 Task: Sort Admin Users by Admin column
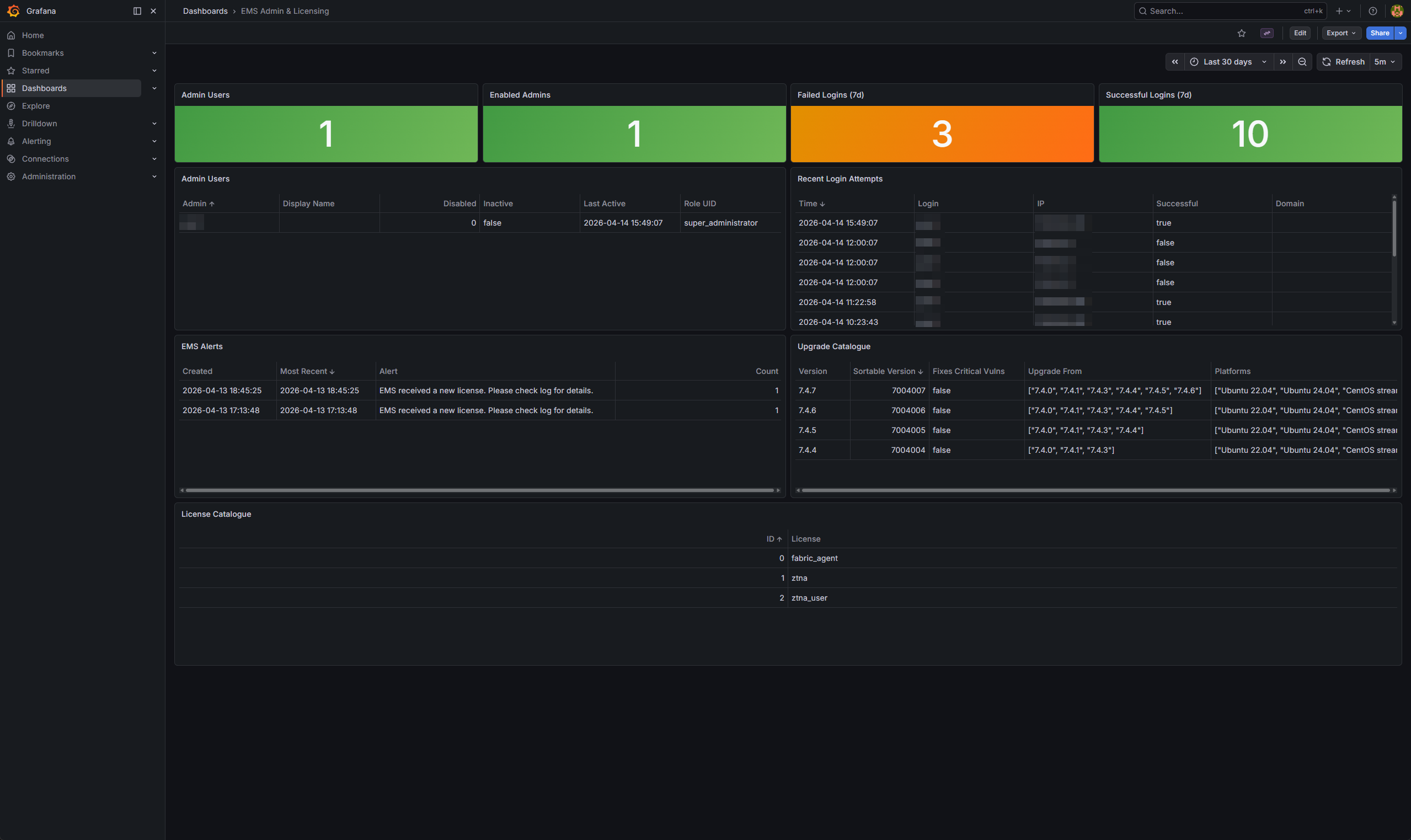tap(198, 203)
